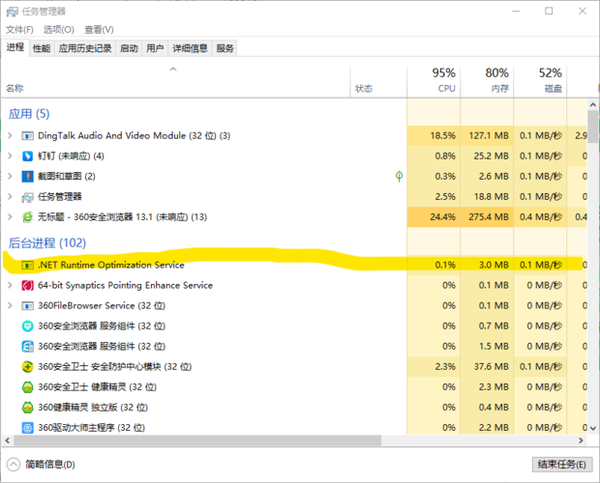Click the 18.5% CPU cell

point(434,135)
